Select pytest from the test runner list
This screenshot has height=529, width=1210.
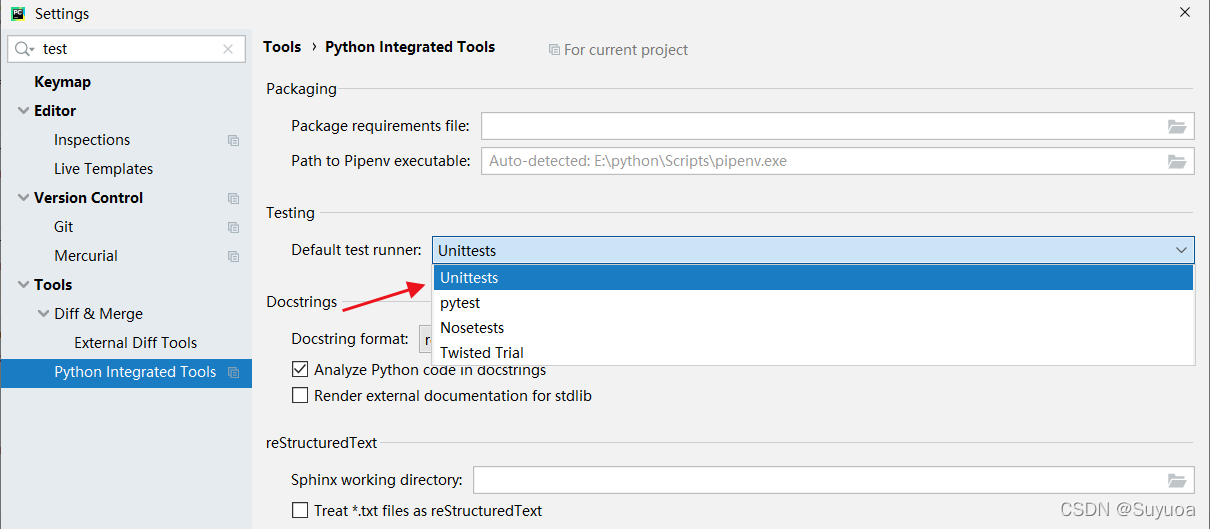[x=461, y=303]
